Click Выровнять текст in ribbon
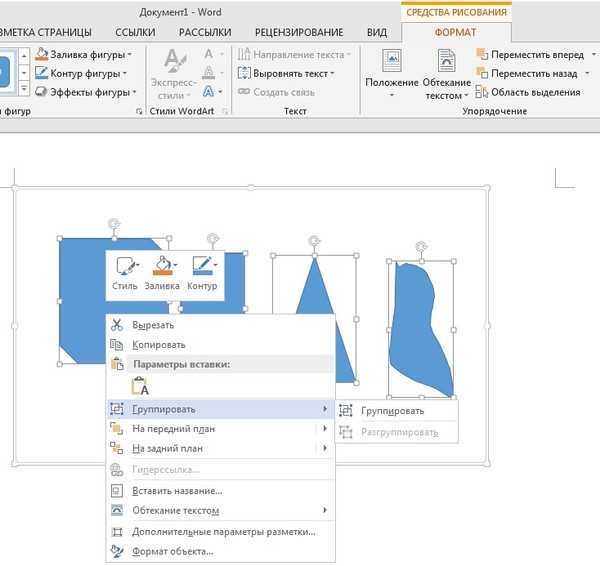The height and width of the screenshot is (566, 600). pyautogui.click(x=286, y=73)
